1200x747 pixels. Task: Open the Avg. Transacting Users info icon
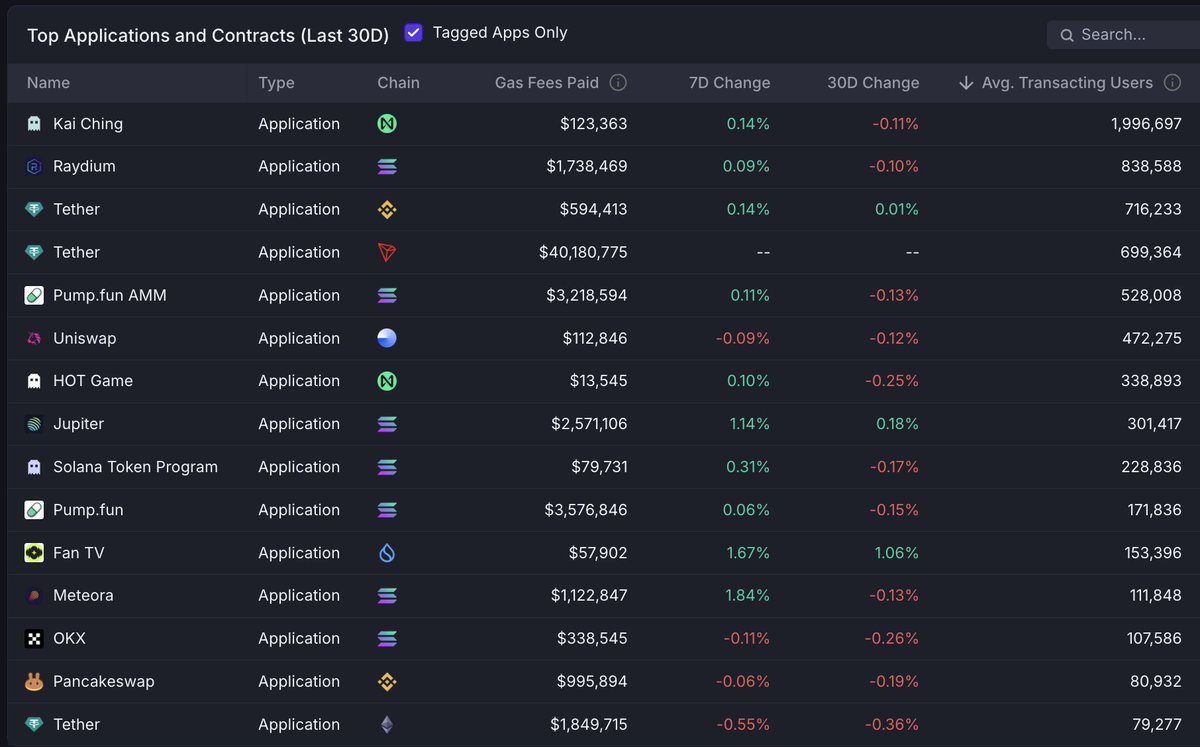[1172, 83]
